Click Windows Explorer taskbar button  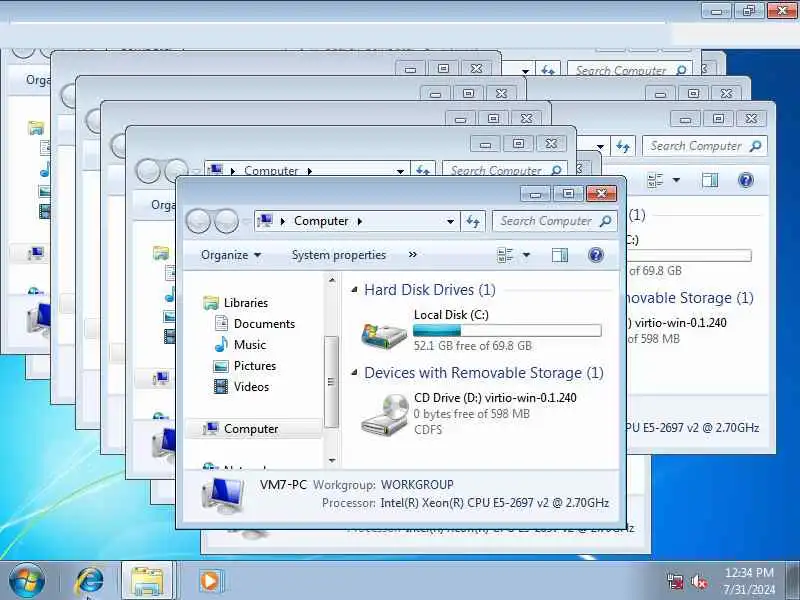point(147,581)
